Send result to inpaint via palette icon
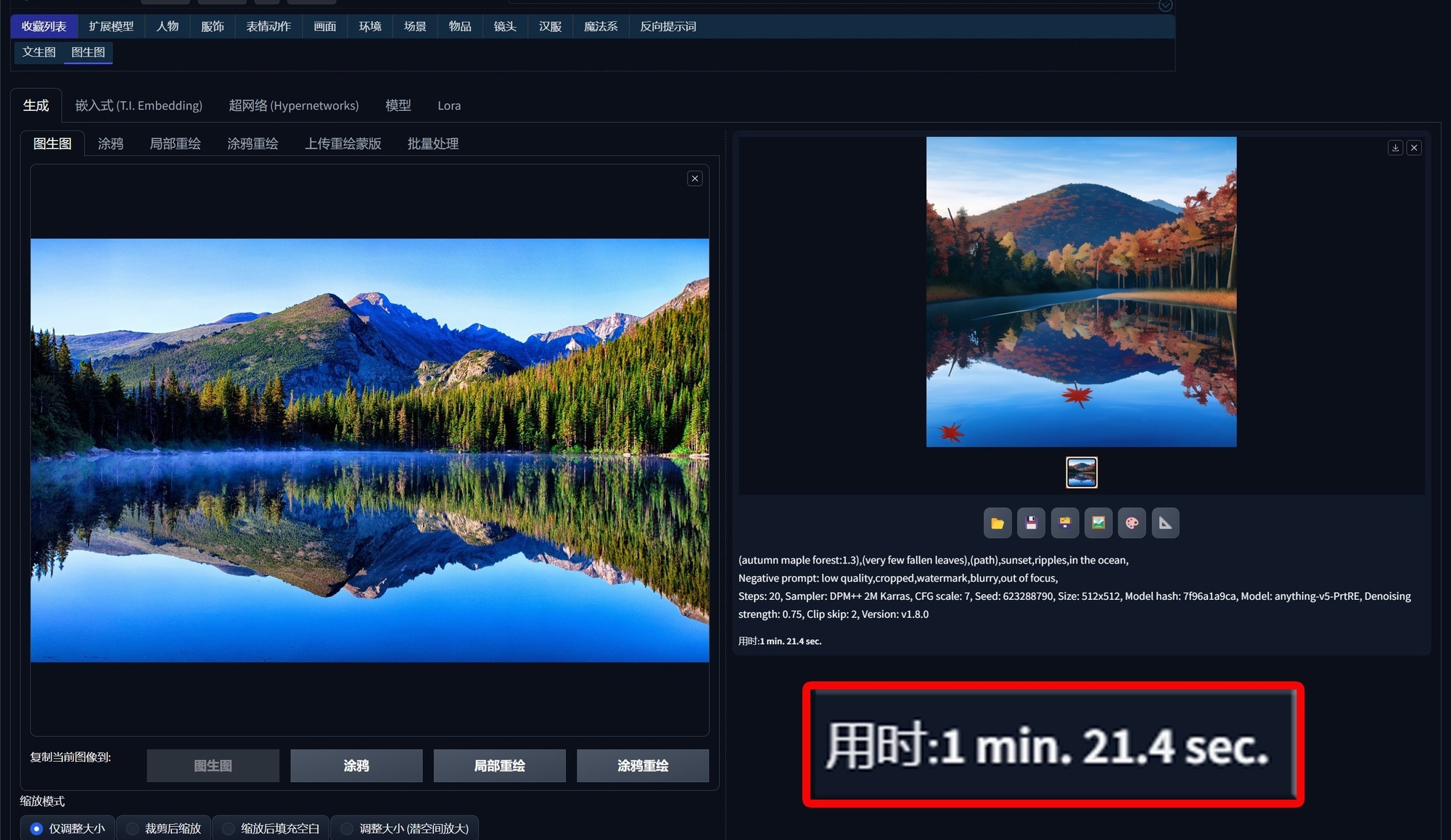 (1132, 523)
